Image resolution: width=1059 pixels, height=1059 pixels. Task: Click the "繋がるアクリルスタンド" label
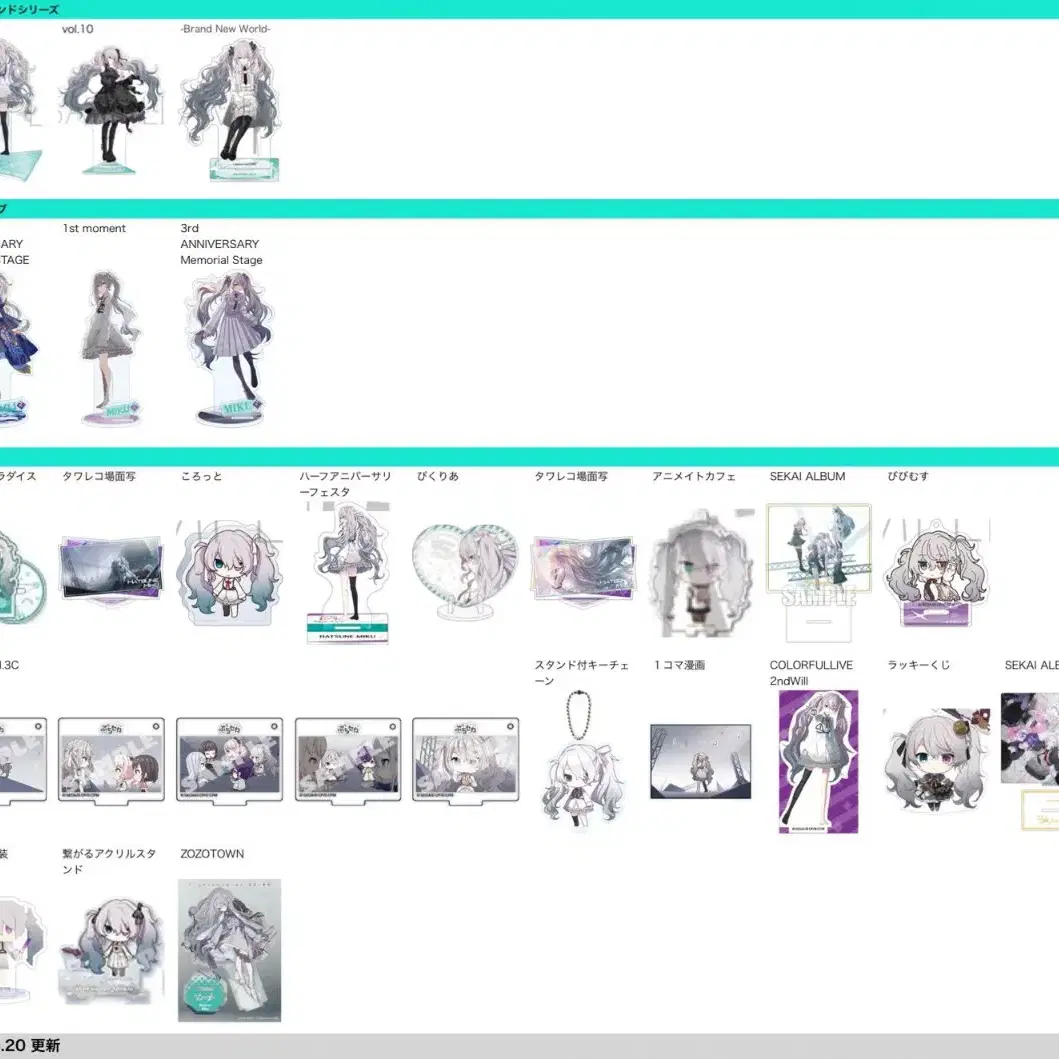pos(109,862)
